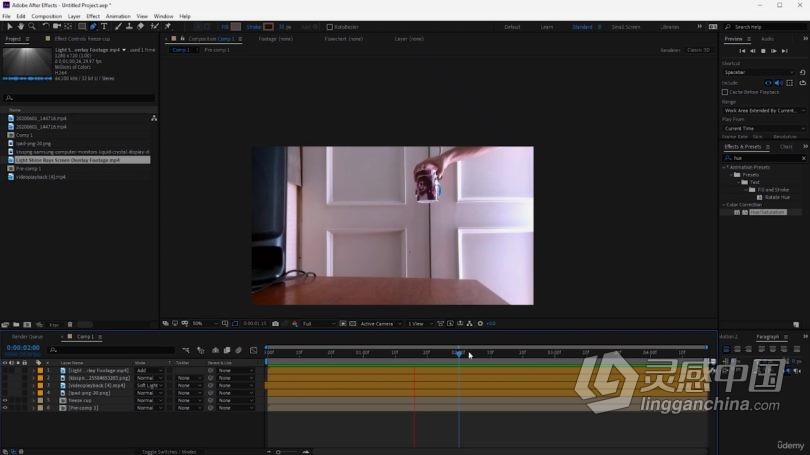Switch to the Audio panel tab
The width and height of the screenshot is (810, 455).
point(767,39)
